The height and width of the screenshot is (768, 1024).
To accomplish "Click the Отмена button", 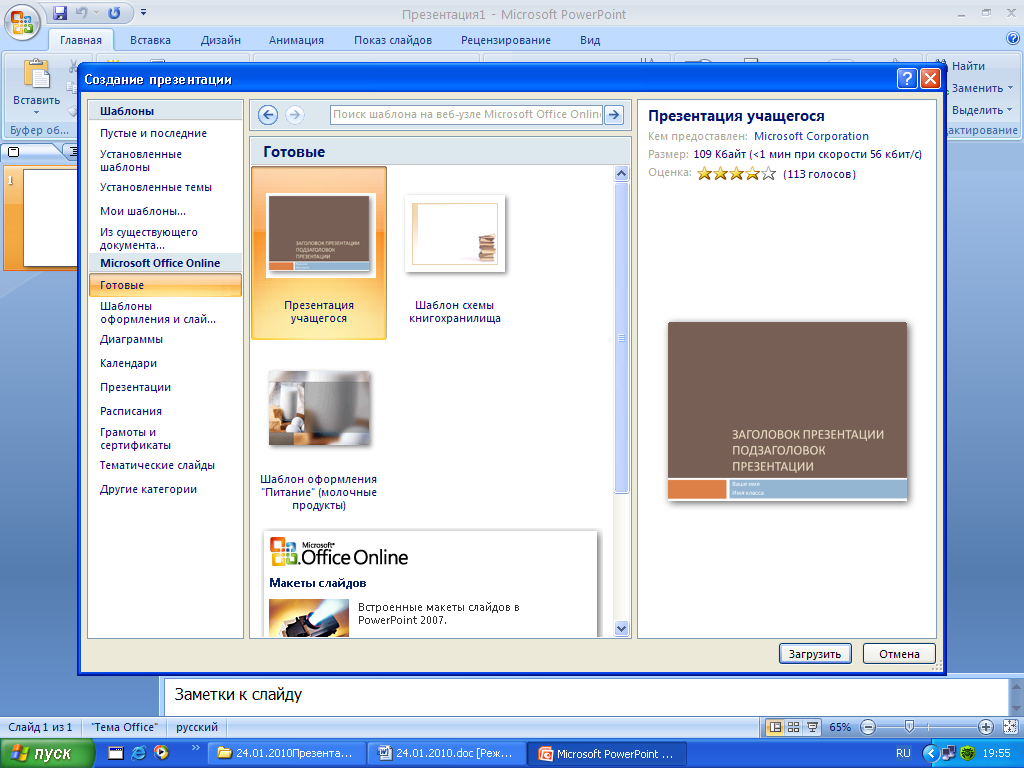I will coord(899,654).
